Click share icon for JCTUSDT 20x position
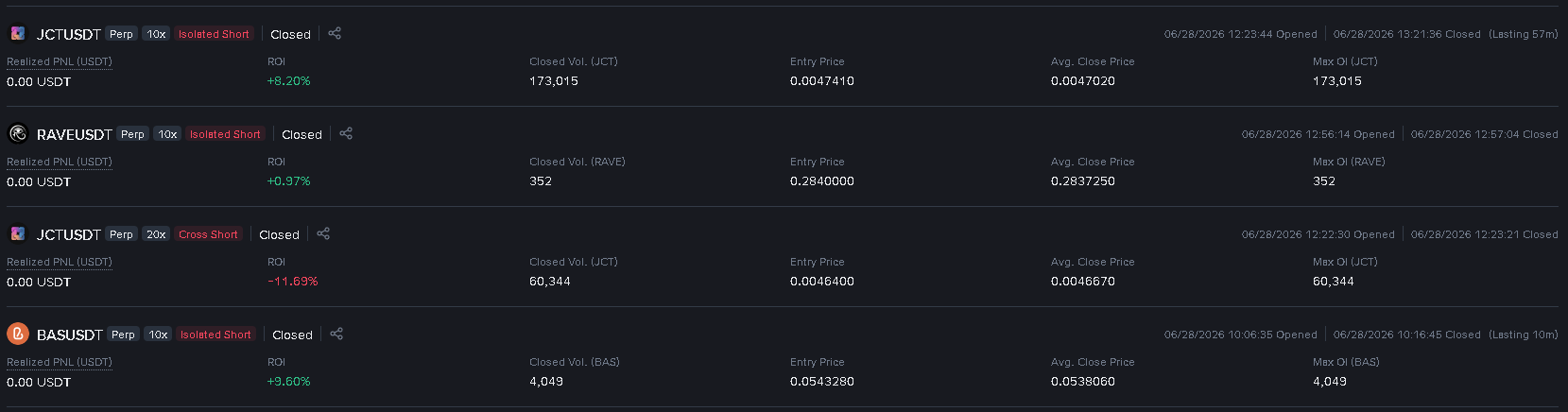The width and height of the screenshot is (1568, 412). [323, 233]
